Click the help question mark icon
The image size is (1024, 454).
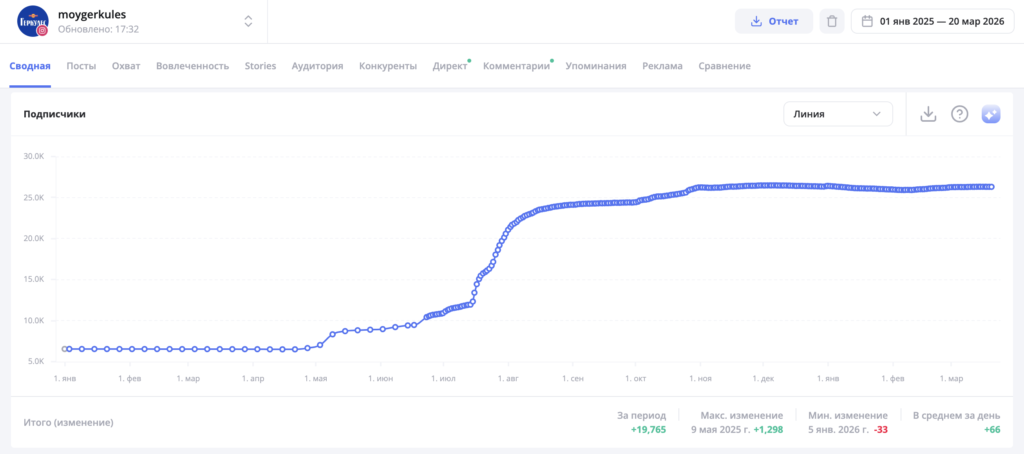(959, 114)
